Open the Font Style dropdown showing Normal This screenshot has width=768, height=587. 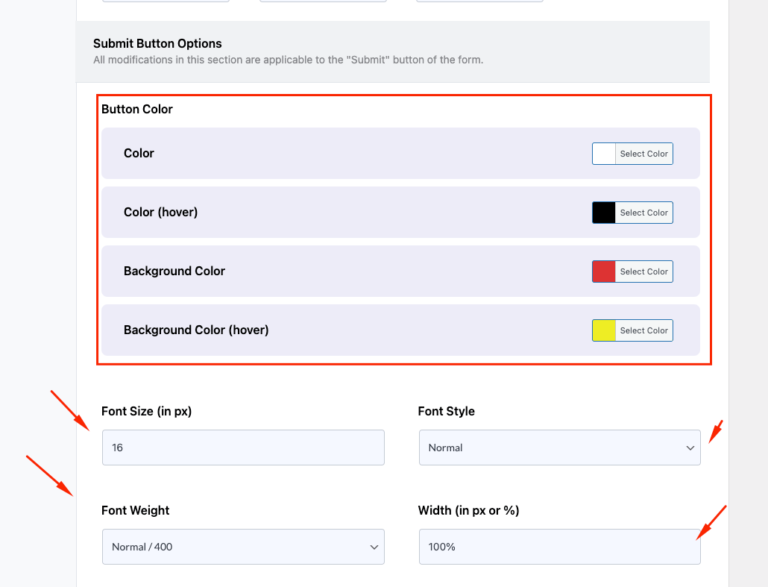click(x=560, y=447)
